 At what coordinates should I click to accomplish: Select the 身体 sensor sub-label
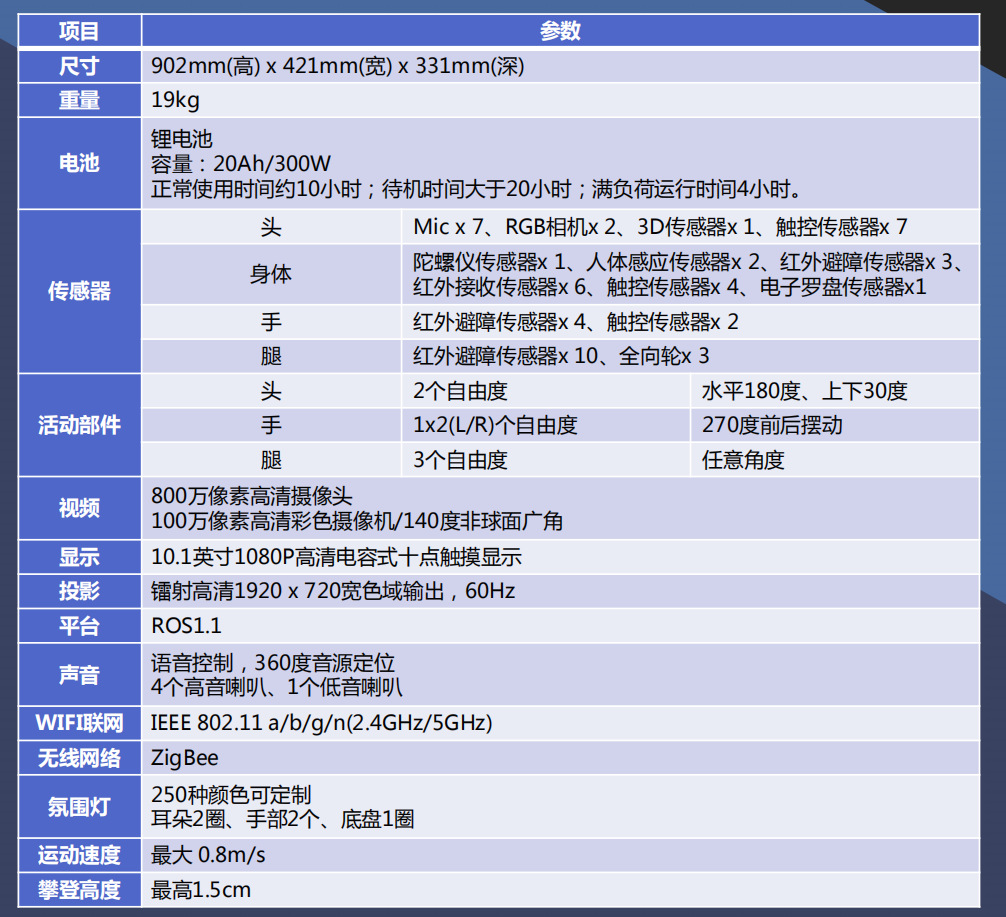coord(271,274)
